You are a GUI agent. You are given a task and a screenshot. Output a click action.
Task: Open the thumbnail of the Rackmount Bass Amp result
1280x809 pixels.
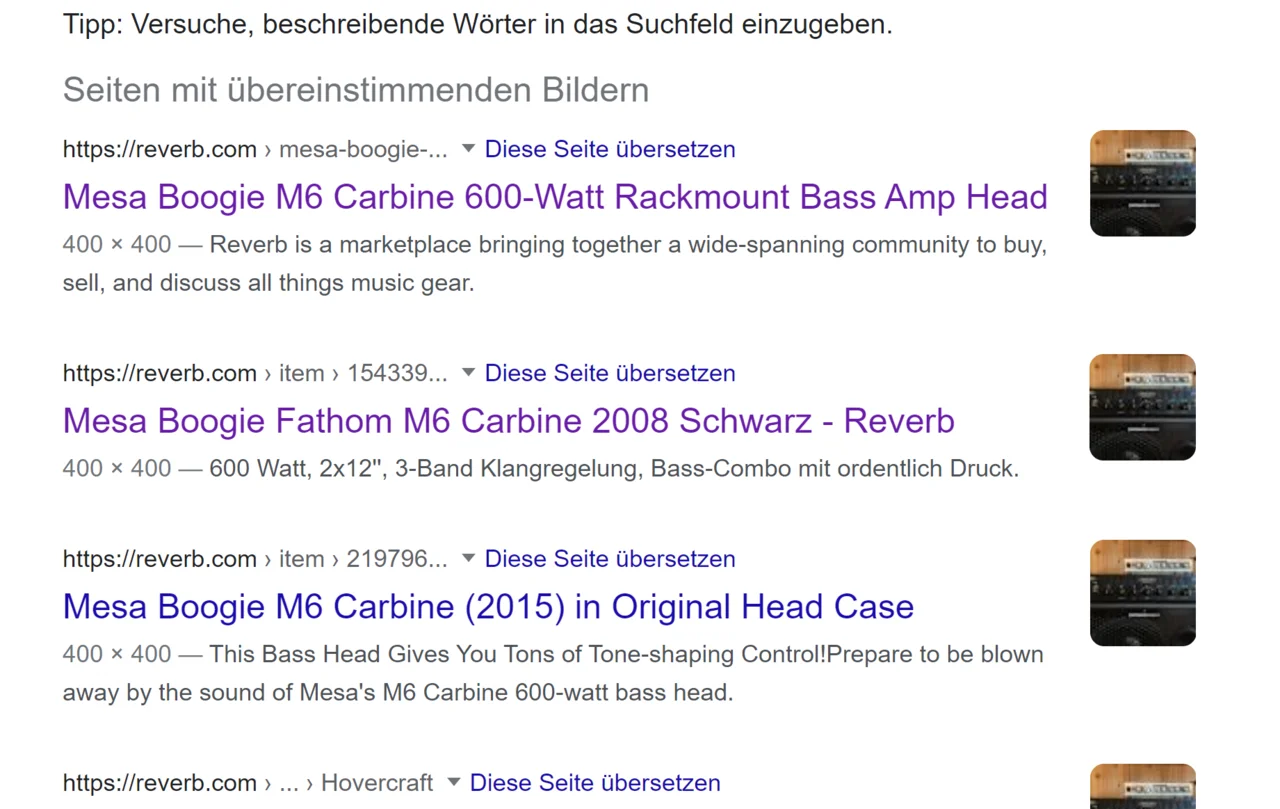pos(1142,183)
